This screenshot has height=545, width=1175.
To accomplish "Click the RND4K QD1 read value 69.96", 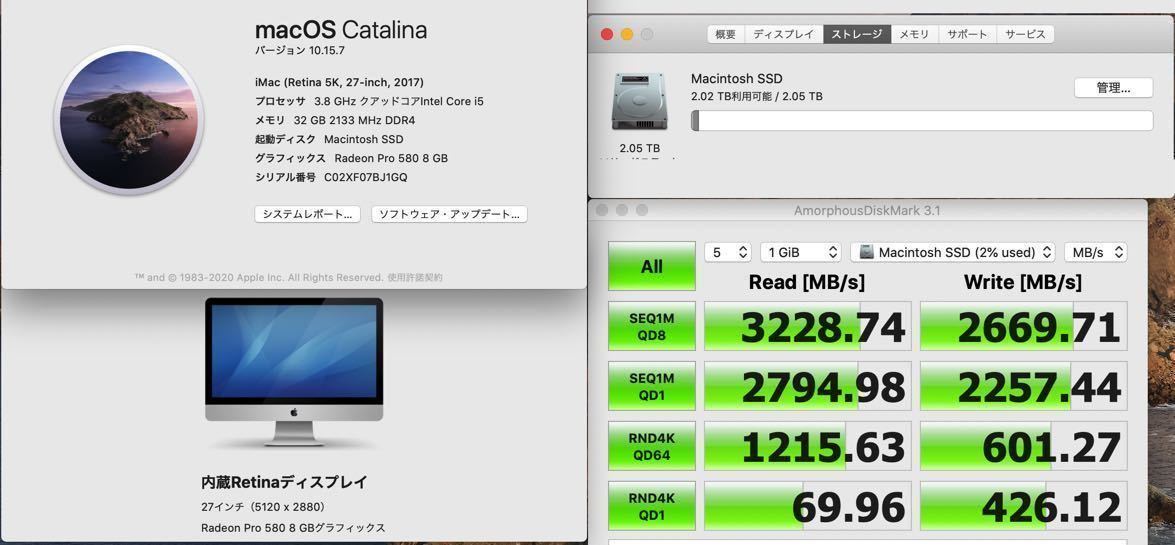I will click(x=808, y=506).
